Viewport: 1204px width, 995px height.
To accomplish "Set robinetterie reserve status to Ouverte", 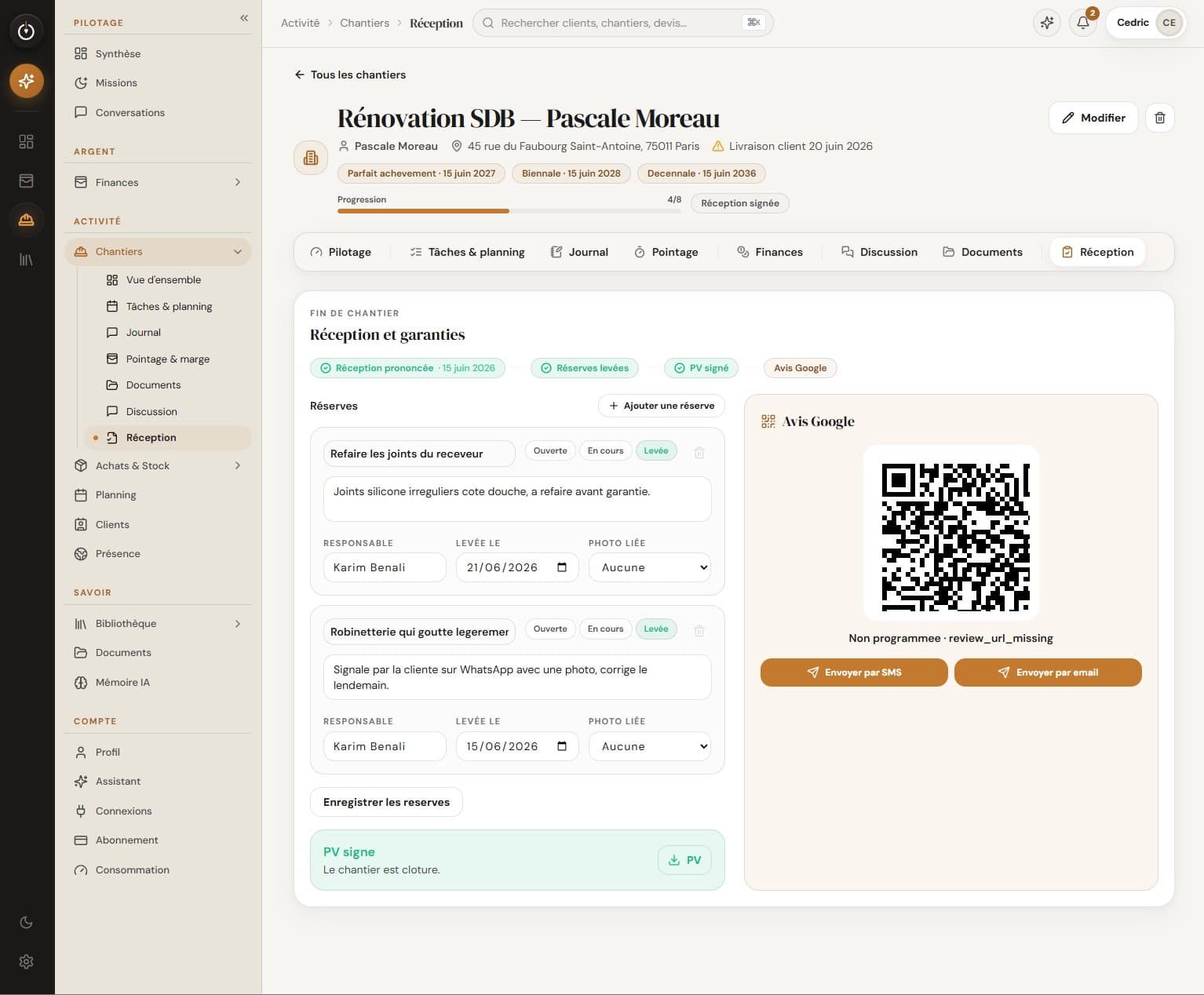I will (550, 629).
